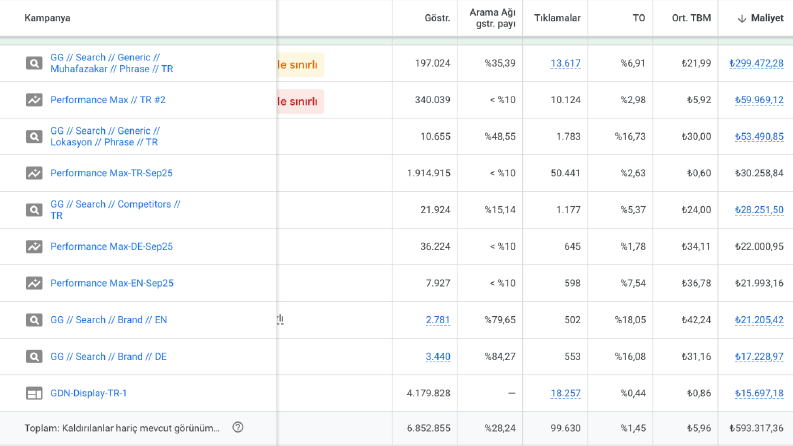Sort by Ort. TBM column header
Screen dimensions: 793x446
click(691, 18)
